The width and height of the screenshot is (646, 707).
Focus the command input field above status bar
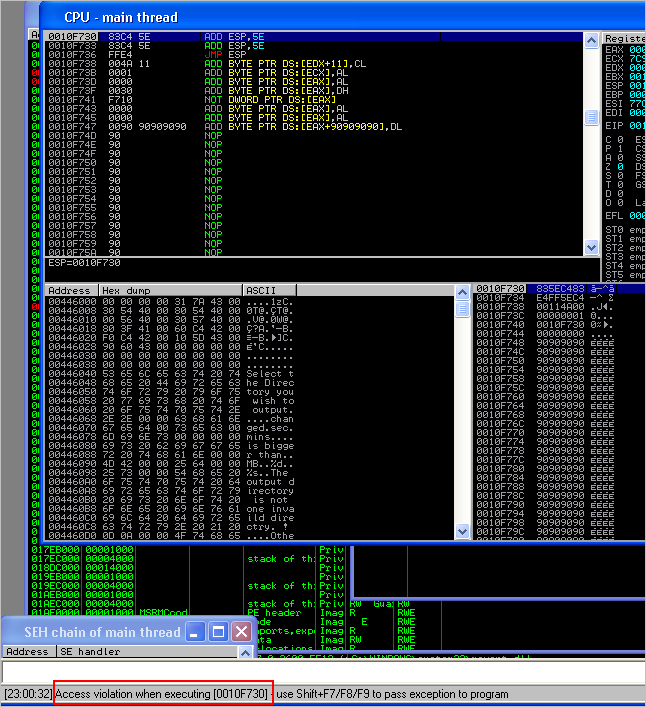(x=320, y=673)
